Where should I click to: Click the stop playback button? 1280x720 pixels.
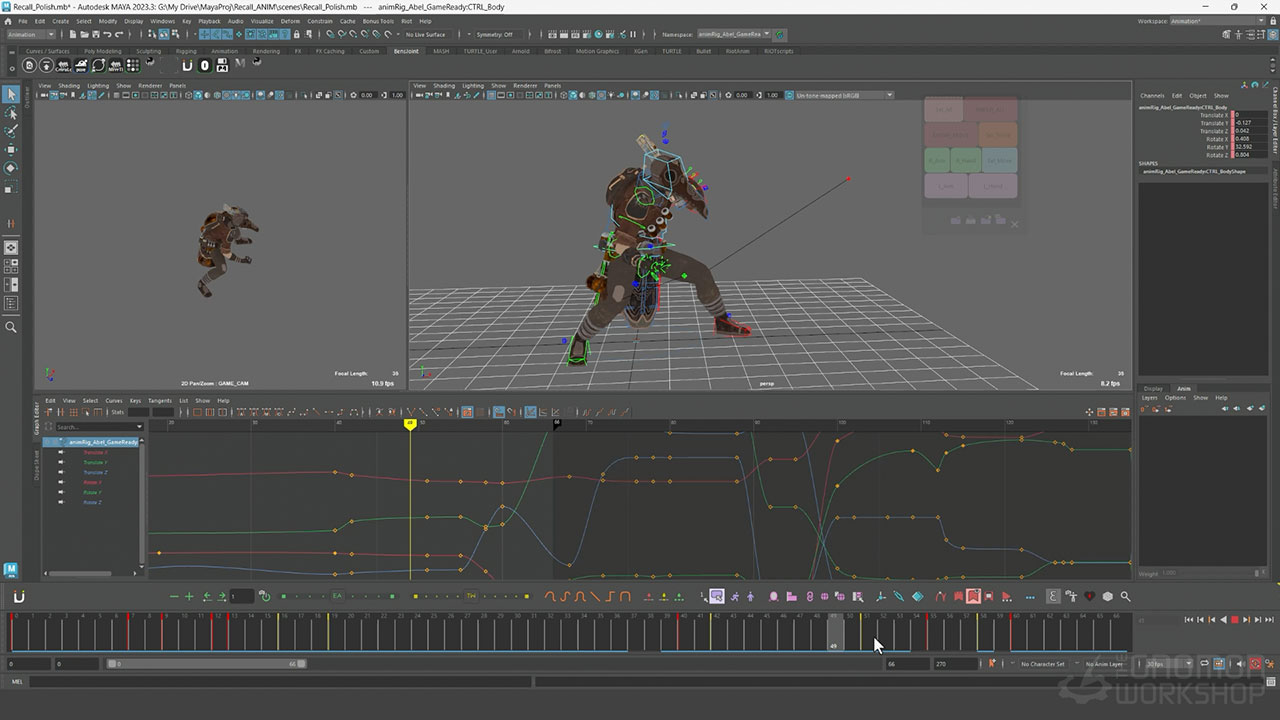[1234, 620]
